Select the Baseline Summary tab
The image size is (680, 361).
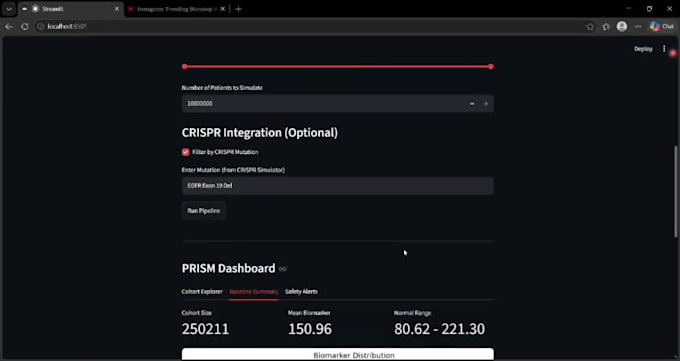point(254,292)
